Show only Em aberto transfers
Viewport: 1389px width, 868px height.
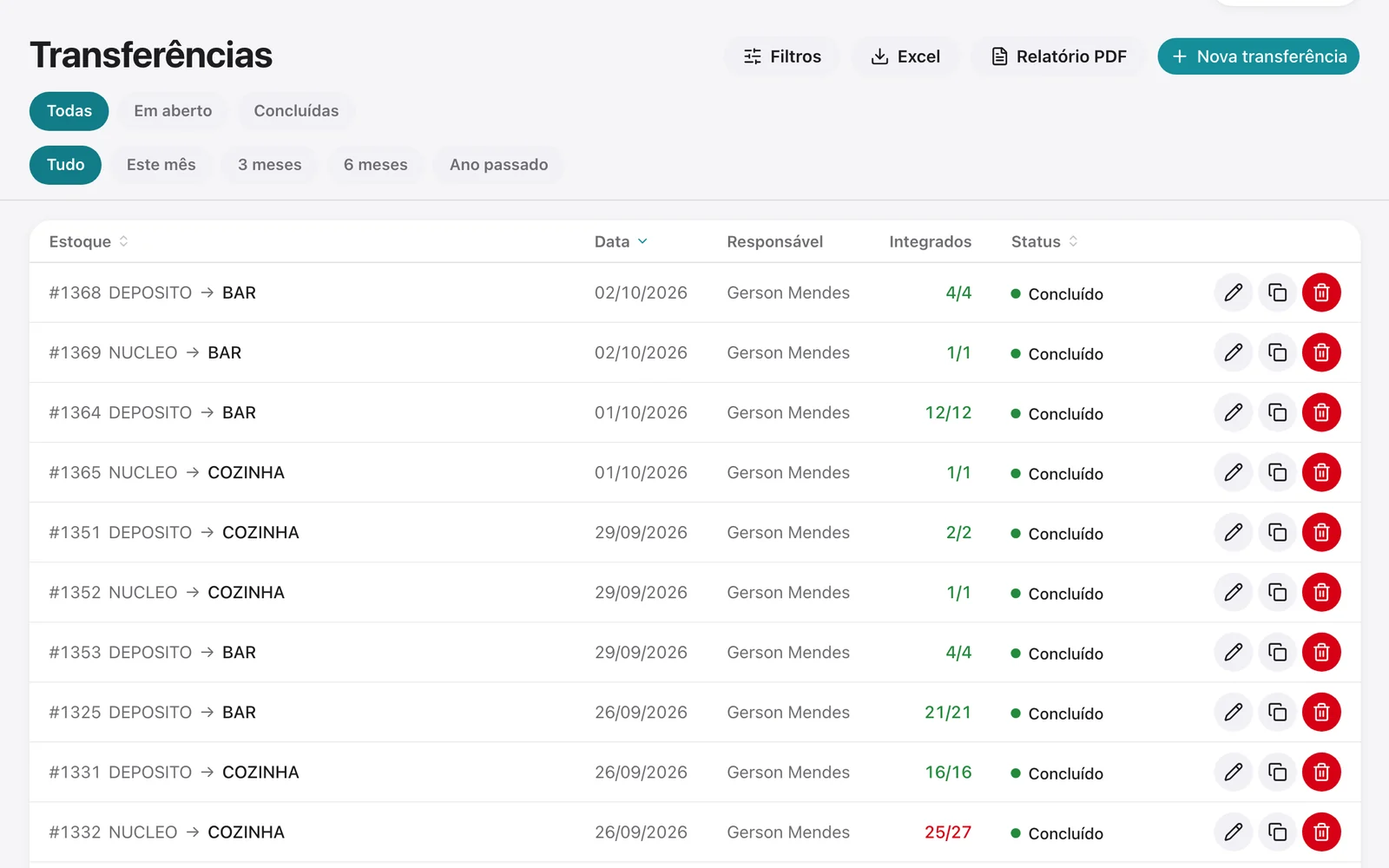[173, 111]
